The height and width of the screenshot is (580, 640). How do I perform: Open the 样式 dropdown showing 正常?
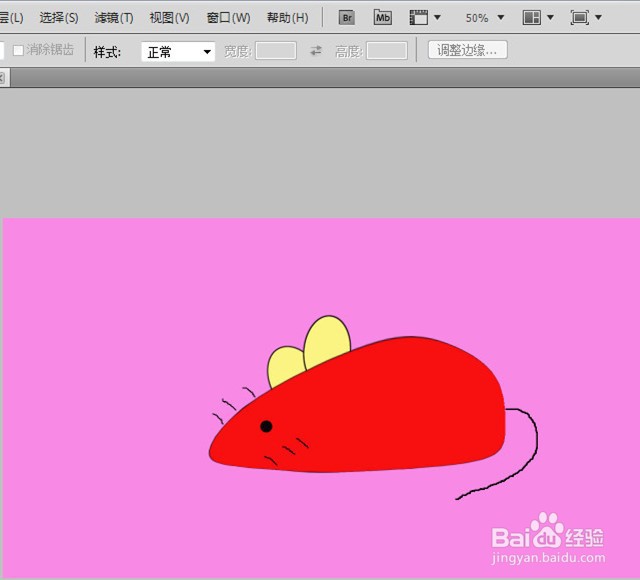pos(178,52)
